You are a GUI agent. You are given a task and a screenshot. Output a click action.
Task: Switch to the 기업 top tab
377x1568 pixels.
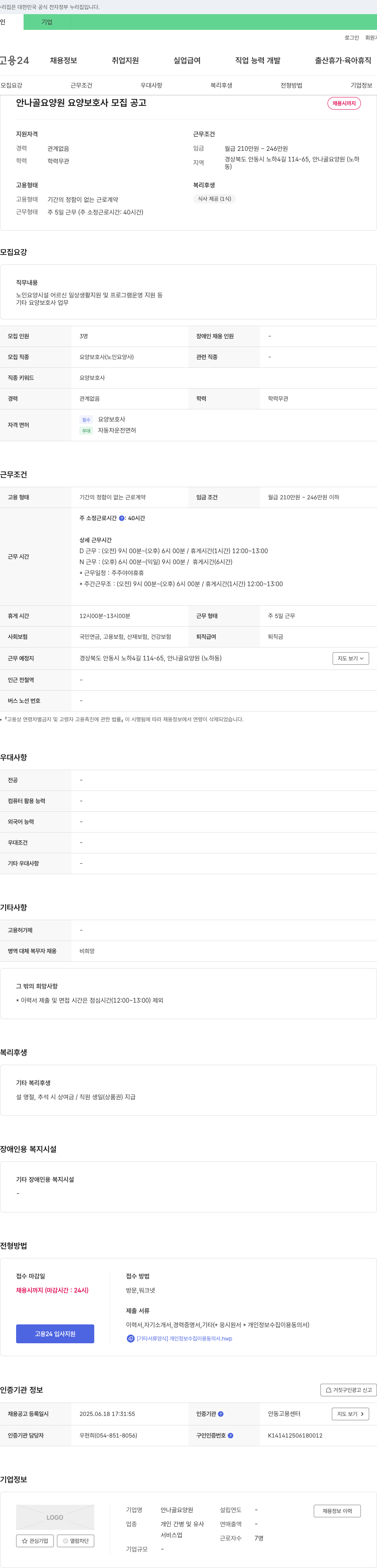(47, 22)
